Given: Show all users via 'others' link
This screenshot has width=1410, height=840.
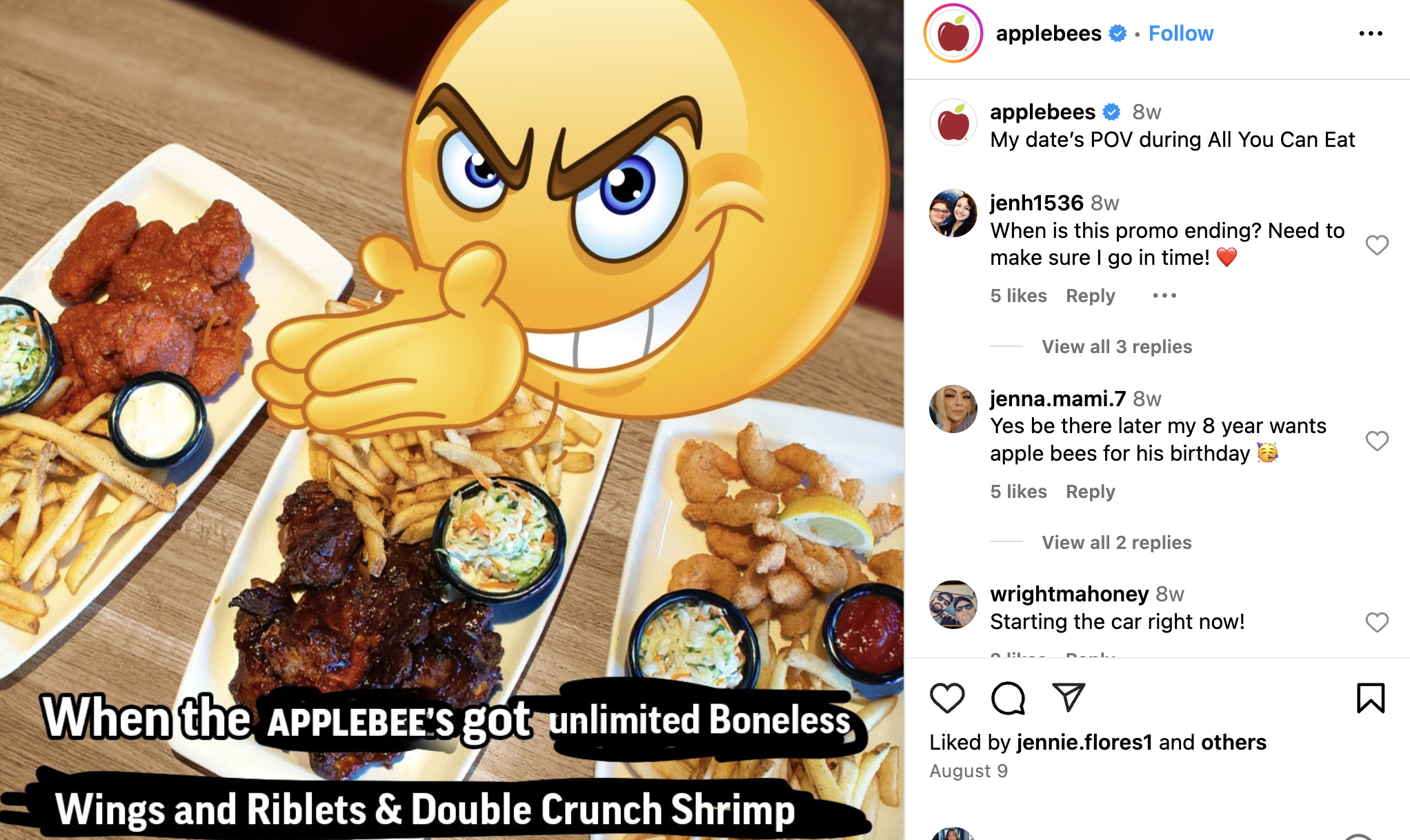Looking at the screenshot, I should click(1233, 742).
